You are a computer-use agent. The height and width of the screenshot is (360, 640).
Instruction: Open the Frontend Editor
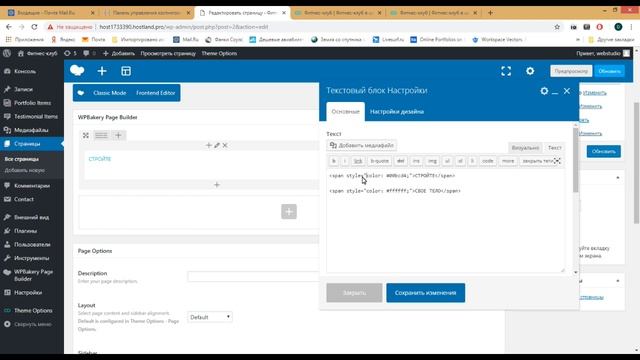pos(156,93)
